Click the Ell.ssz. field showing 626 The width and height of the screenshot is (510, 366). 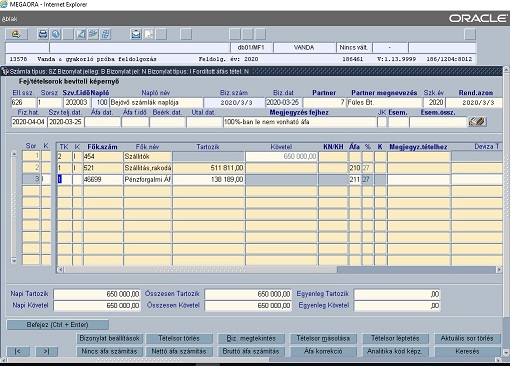[23, 102]
